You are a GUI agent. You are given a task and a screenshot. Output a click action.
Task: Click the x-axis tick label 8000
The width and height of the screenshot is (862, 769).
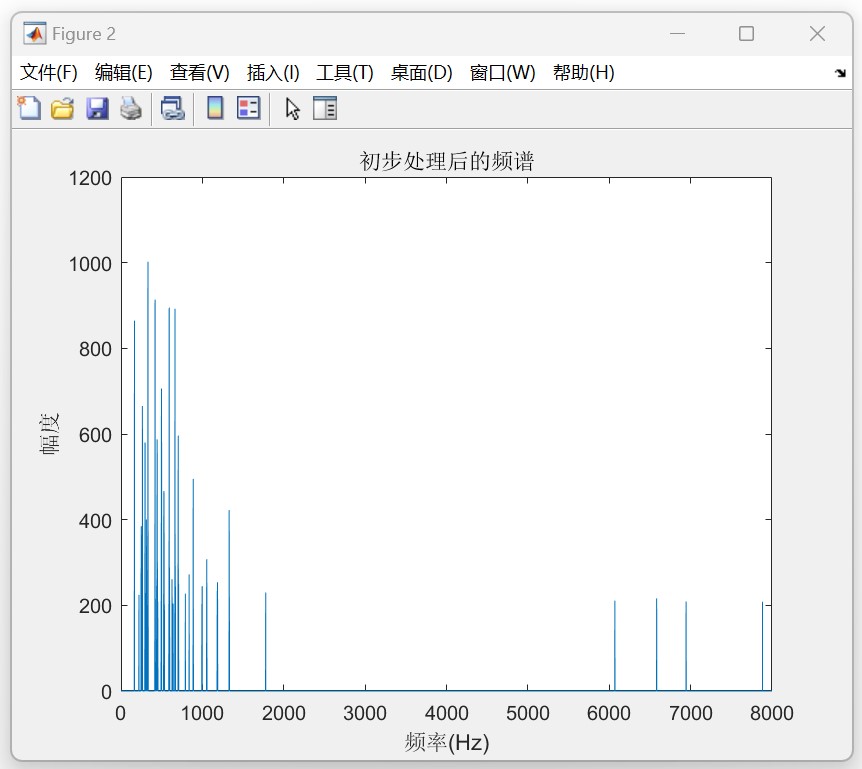coord(772,713)
